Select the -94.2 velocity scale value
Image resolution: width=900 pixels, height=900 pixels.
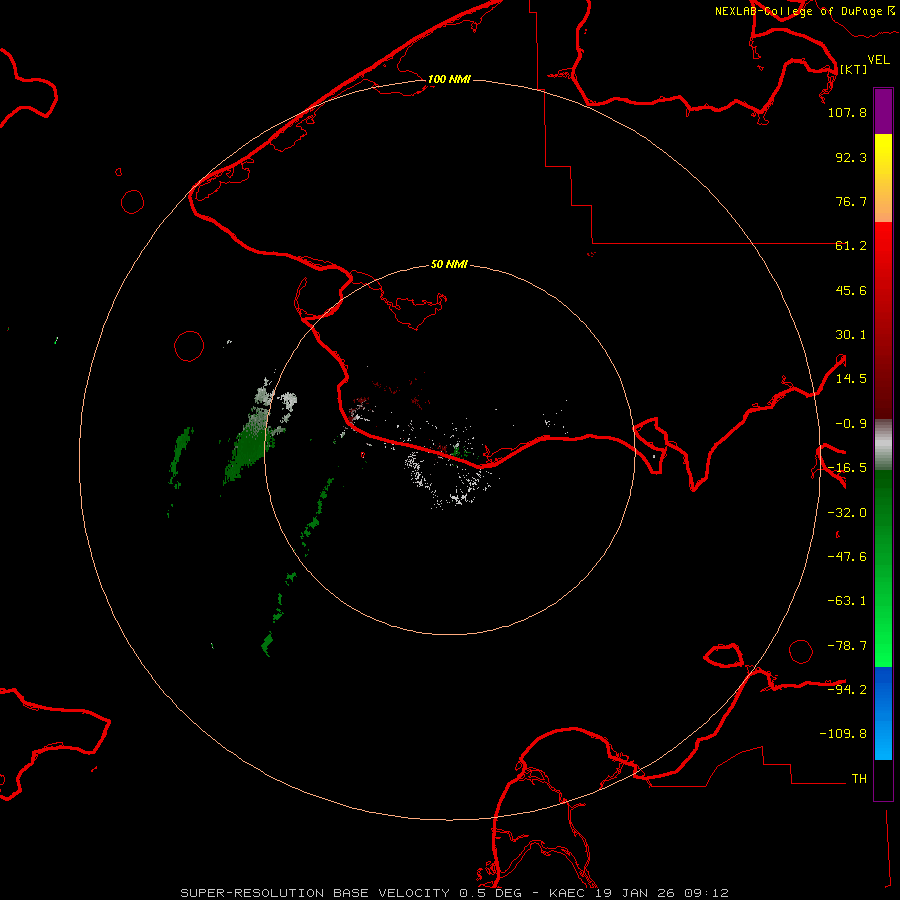pyautogui.click(x=847, y=689)
